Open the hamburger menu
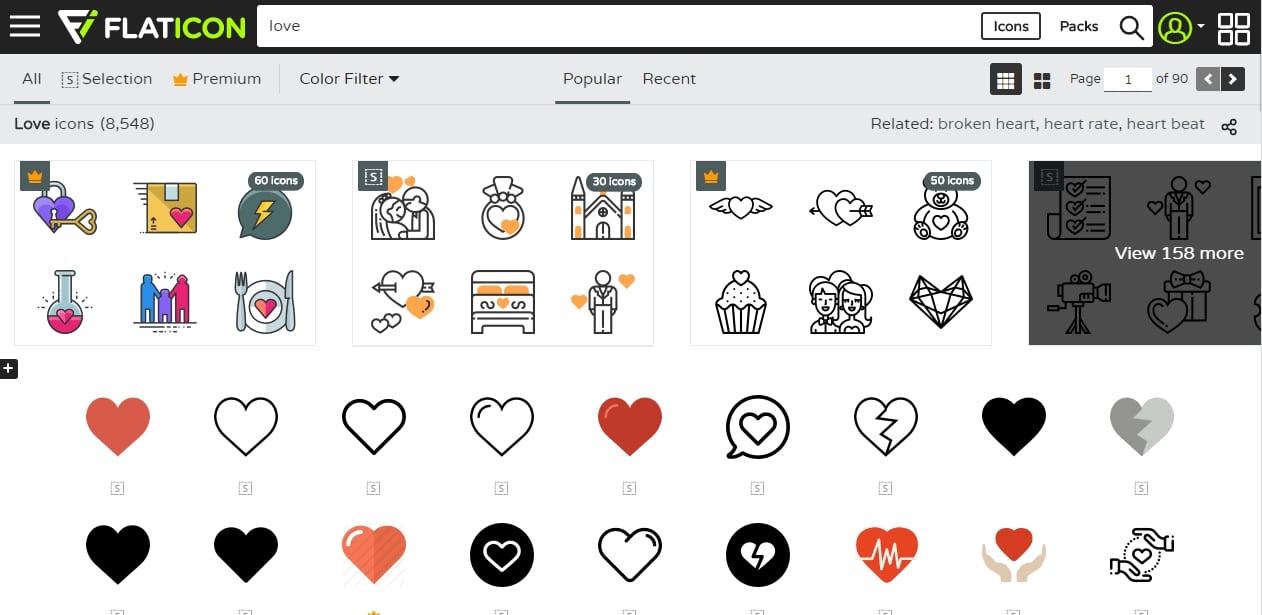 tap(24, 26)
